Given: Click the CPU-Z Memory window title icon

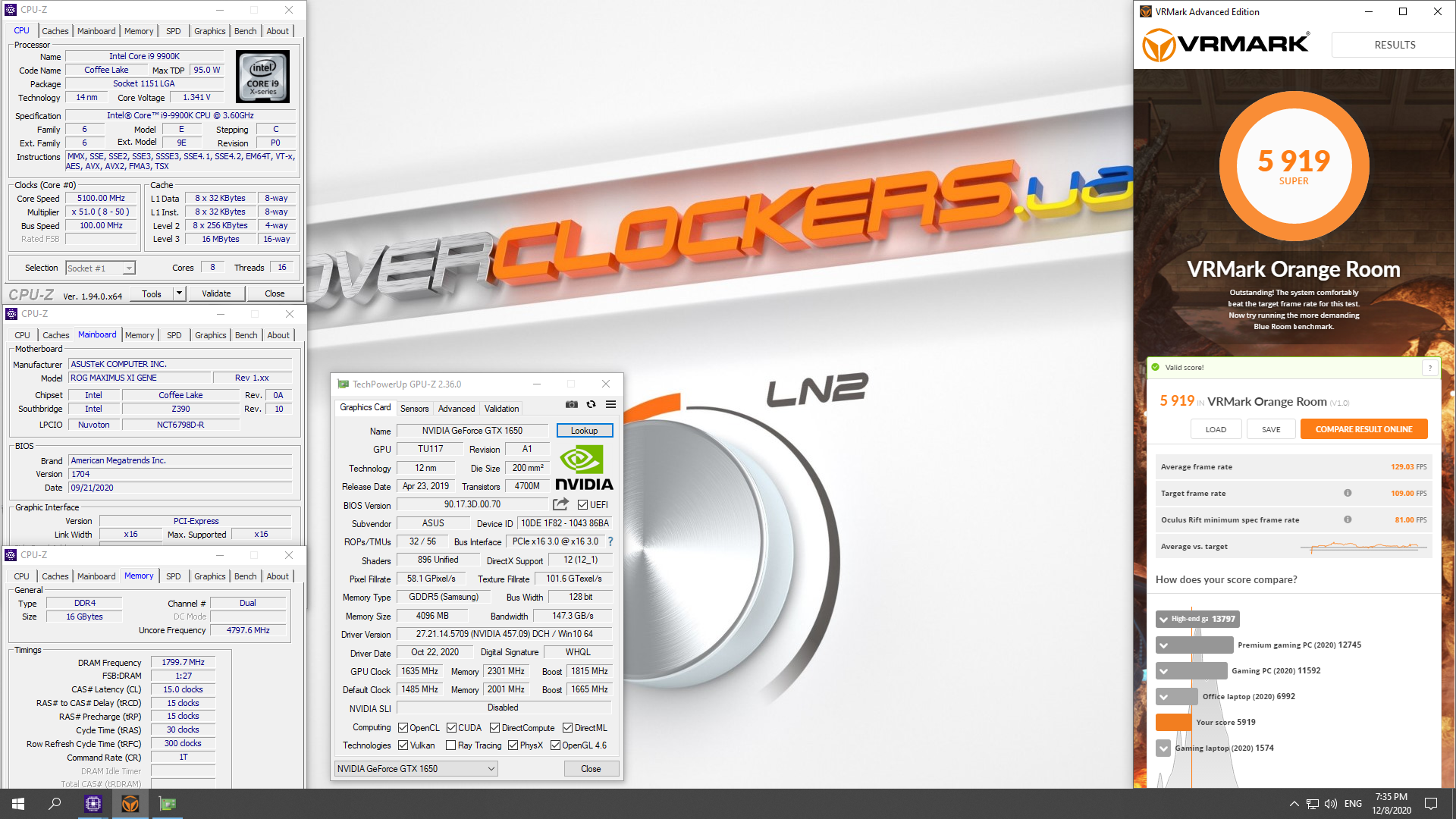Looking at the screenshot, I should tap(11, 555).
